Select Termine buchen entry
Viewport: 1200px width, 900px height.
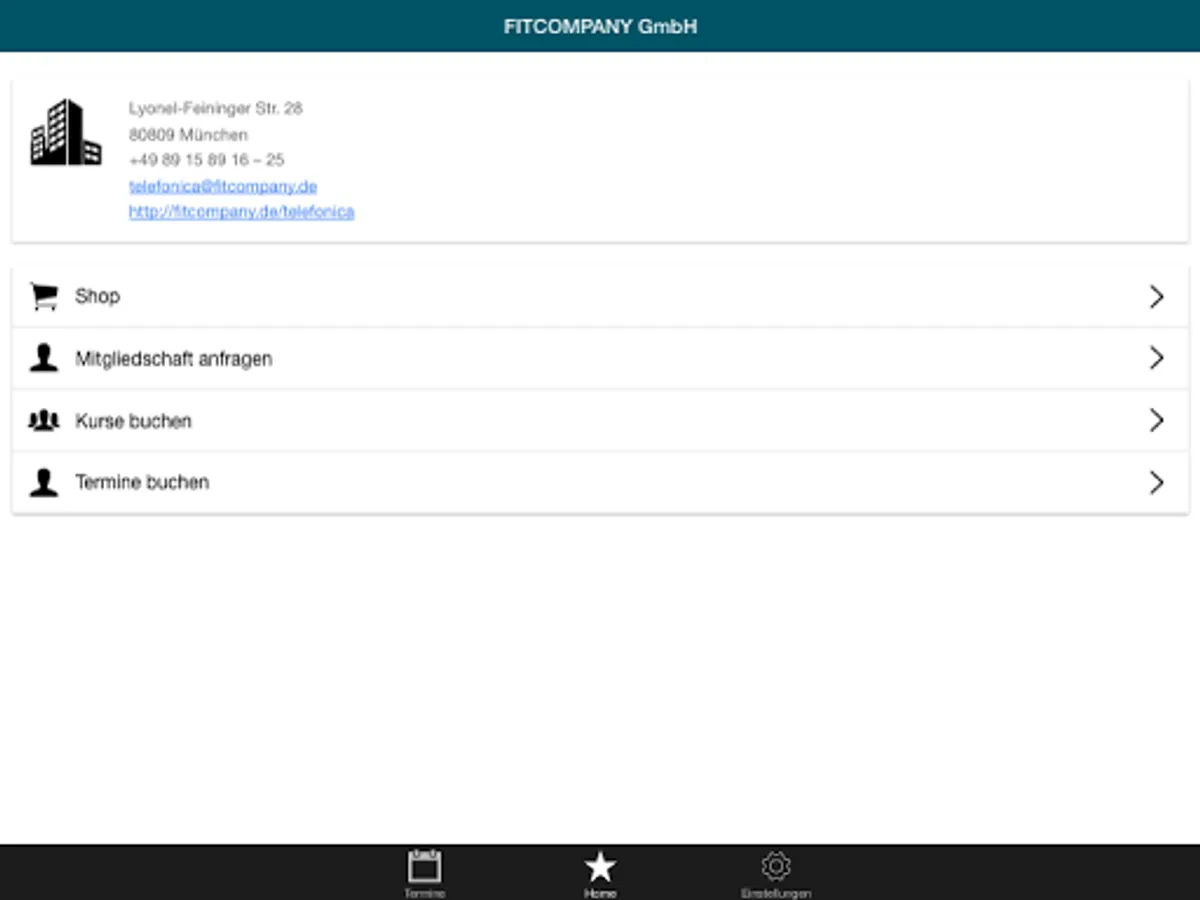coord(600,482)
